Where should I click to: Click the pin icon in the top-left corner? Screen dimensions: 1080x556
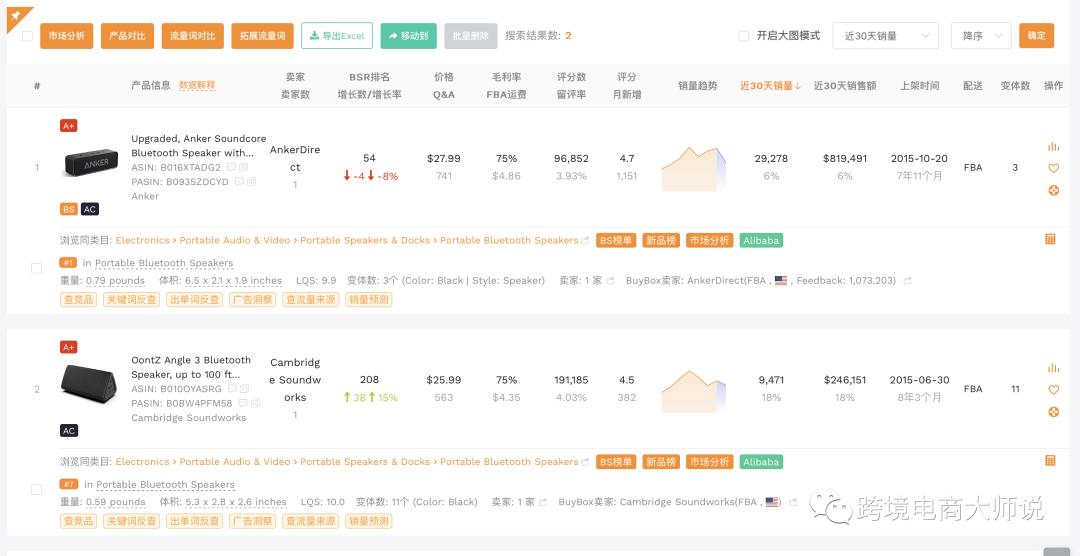click(16, 15)
